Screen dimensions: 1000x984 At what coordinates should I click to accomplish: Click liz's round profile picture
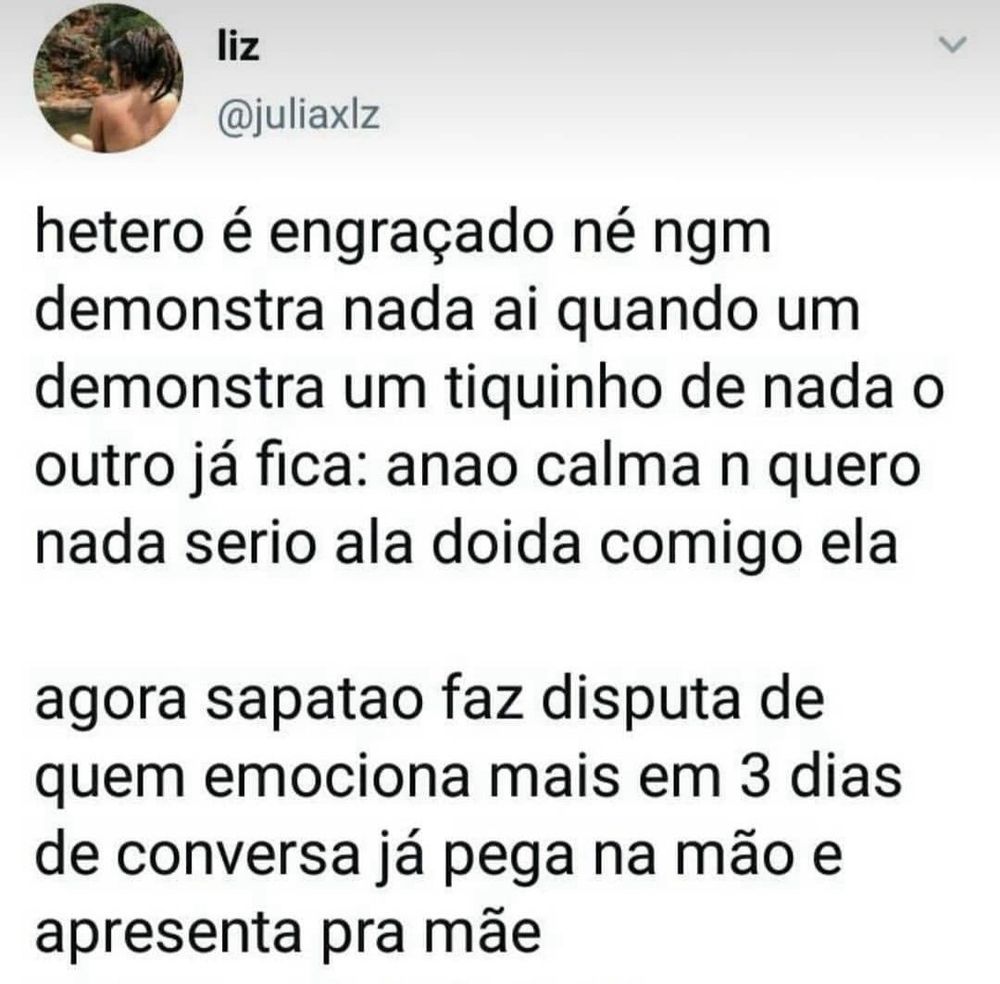[x=108, y=78]
